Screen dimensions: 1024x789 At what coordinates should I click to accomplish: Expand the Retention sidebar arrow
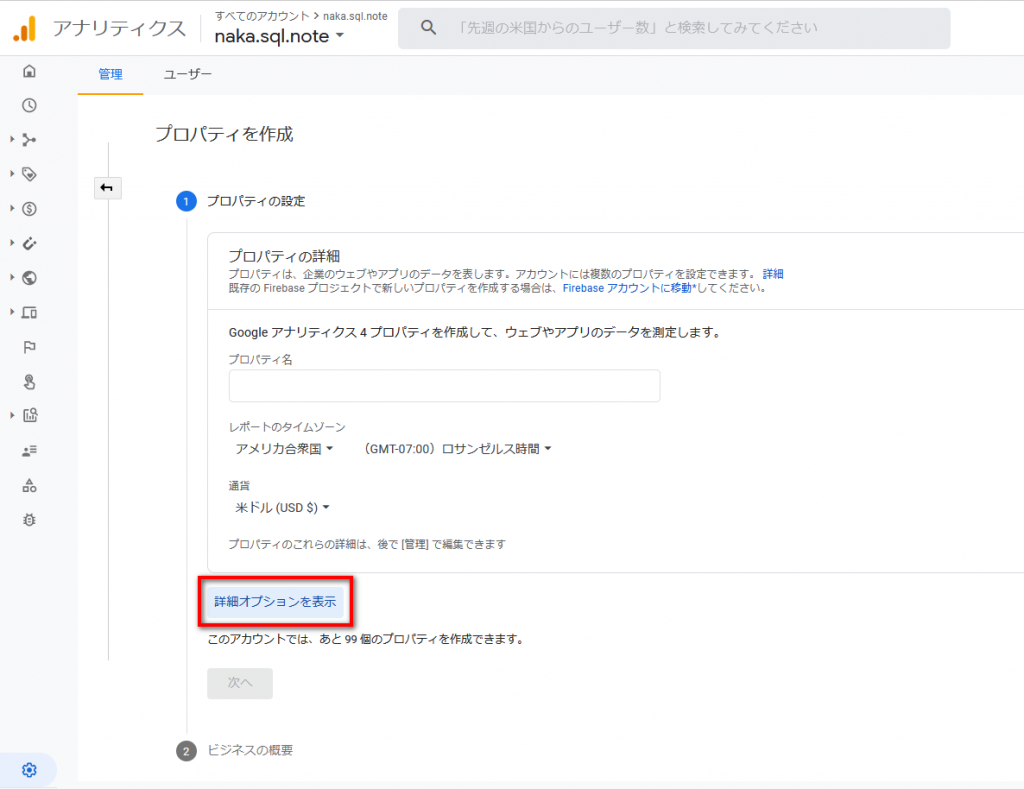click(12, 243)
